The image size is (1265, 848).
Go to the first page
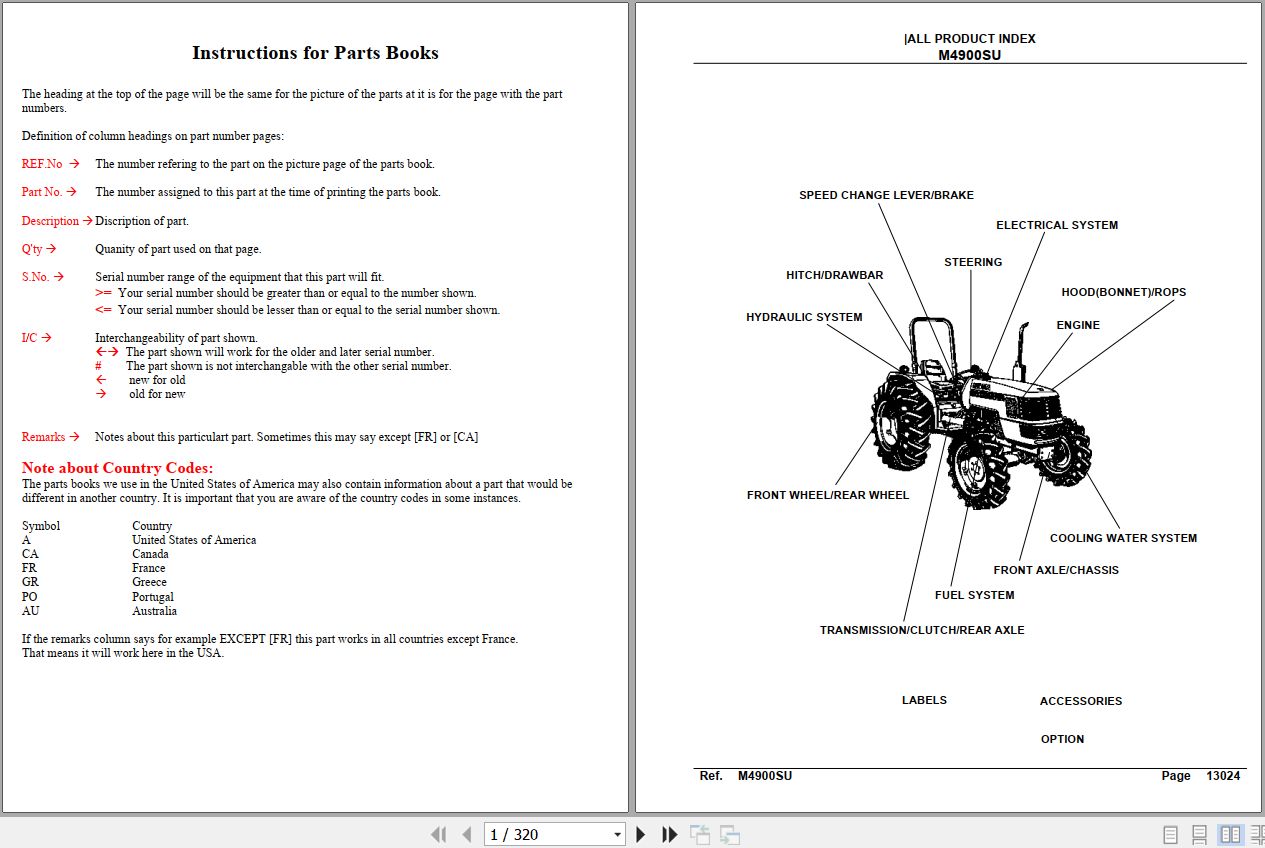[x=438, y=834]
